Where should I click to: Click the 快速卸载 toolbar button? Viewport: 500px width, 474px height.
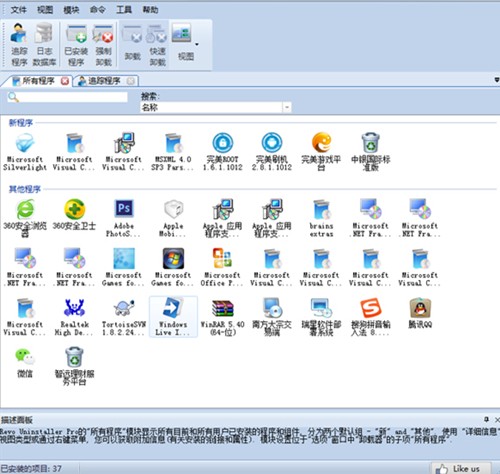click(157, 44)
